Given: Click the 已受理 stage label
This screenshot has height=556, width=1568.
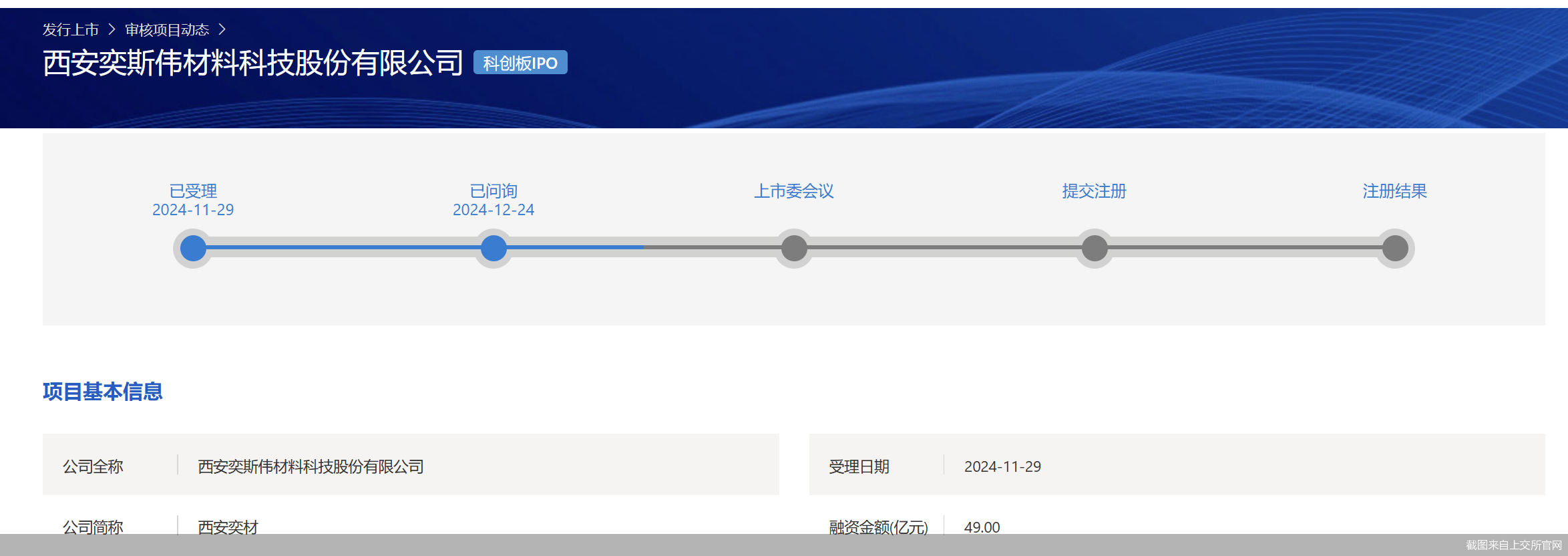Looking at the screenshot, I should pyautogui.click(x=193, y=191).
